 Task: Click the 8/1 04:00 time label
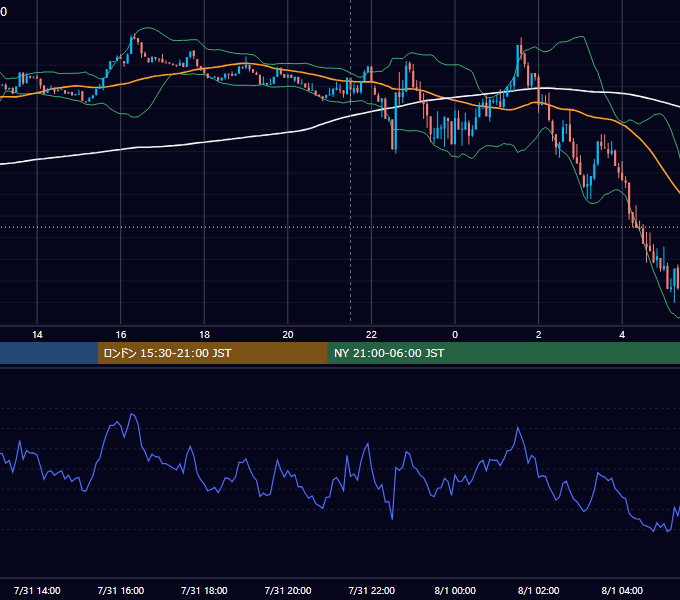(622, 590)
